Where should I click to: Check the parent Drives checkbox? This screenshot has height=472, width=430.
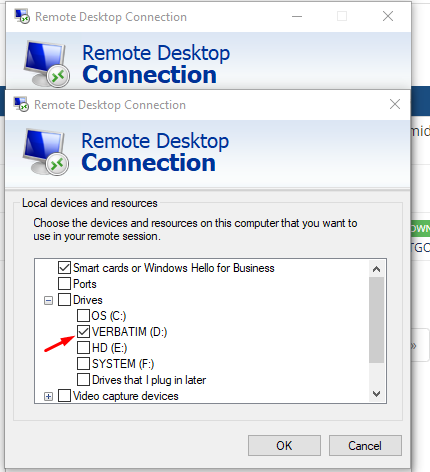[64, 300]
